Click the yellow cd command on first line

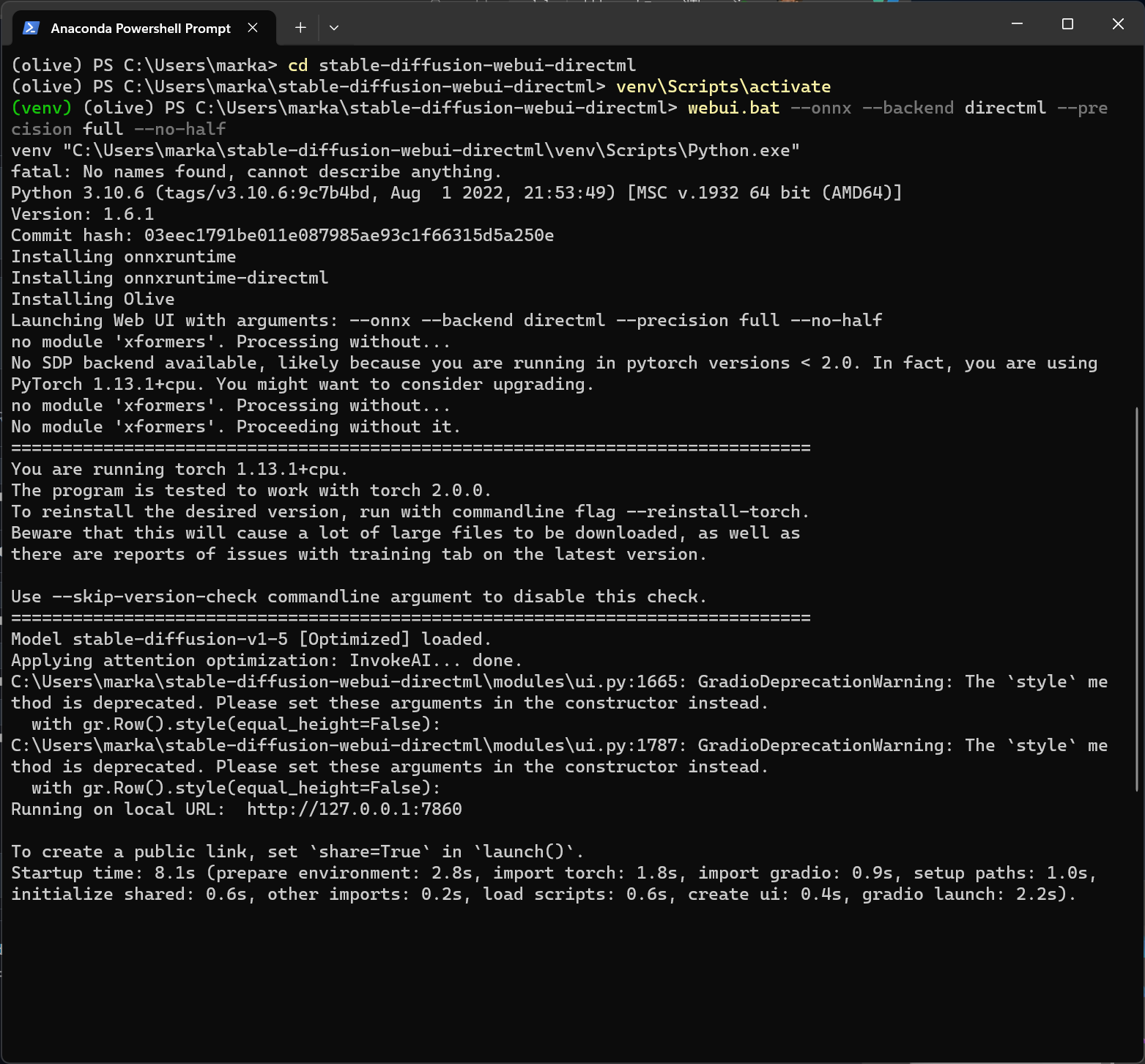coord(298,65)
